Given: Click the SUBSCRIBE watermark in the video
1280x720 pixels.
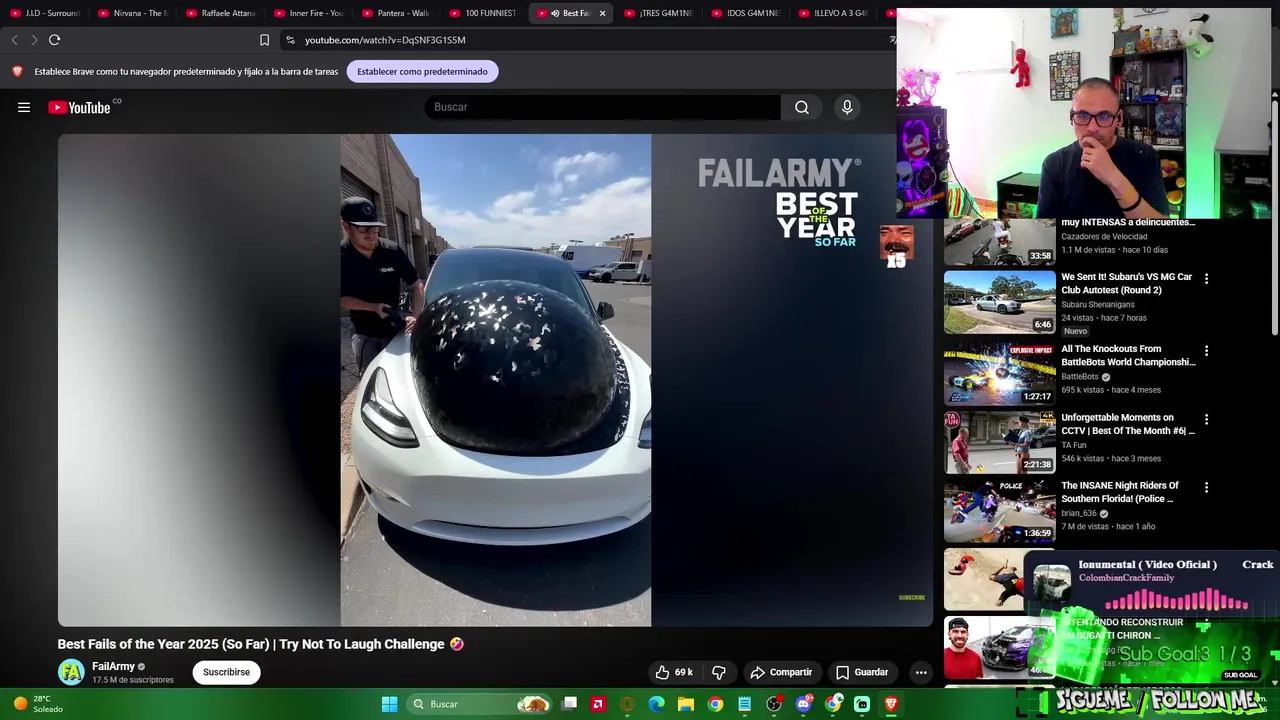Looking at the screenshot, I should click(x=912, y=598).
